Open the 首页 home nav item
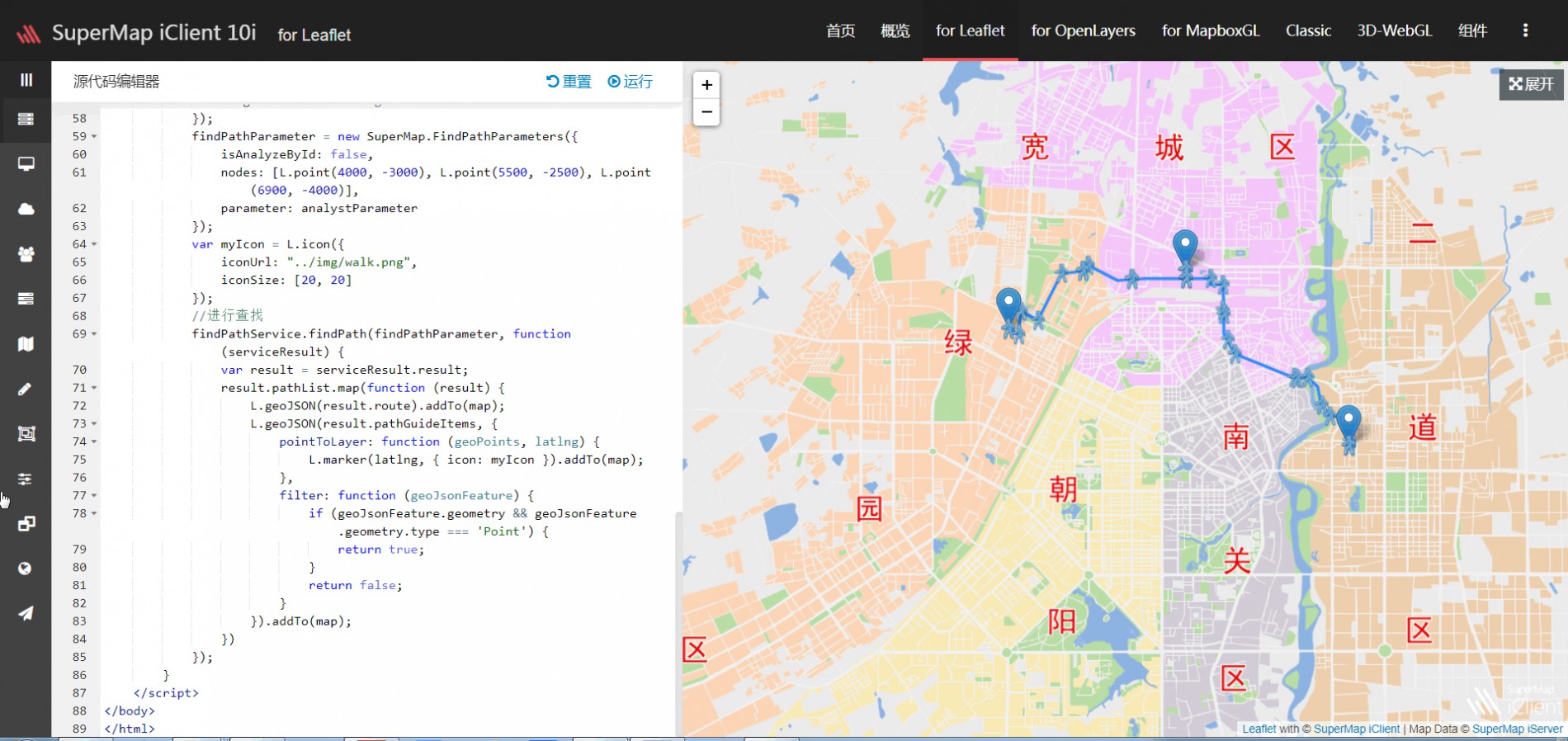This screenshot has width=1568, height=741. [x=840, y=31]
